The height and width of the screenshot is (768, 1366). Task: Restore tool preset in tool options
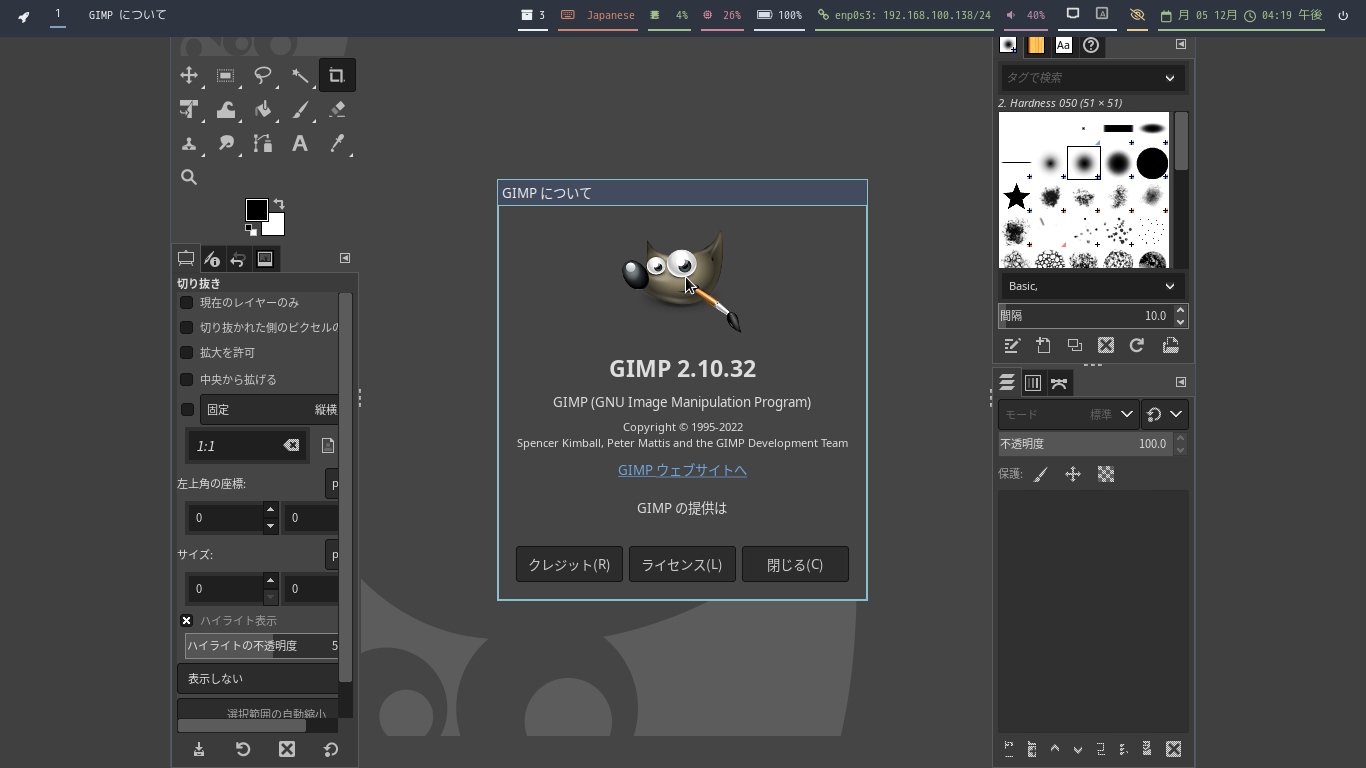[243, 749]
